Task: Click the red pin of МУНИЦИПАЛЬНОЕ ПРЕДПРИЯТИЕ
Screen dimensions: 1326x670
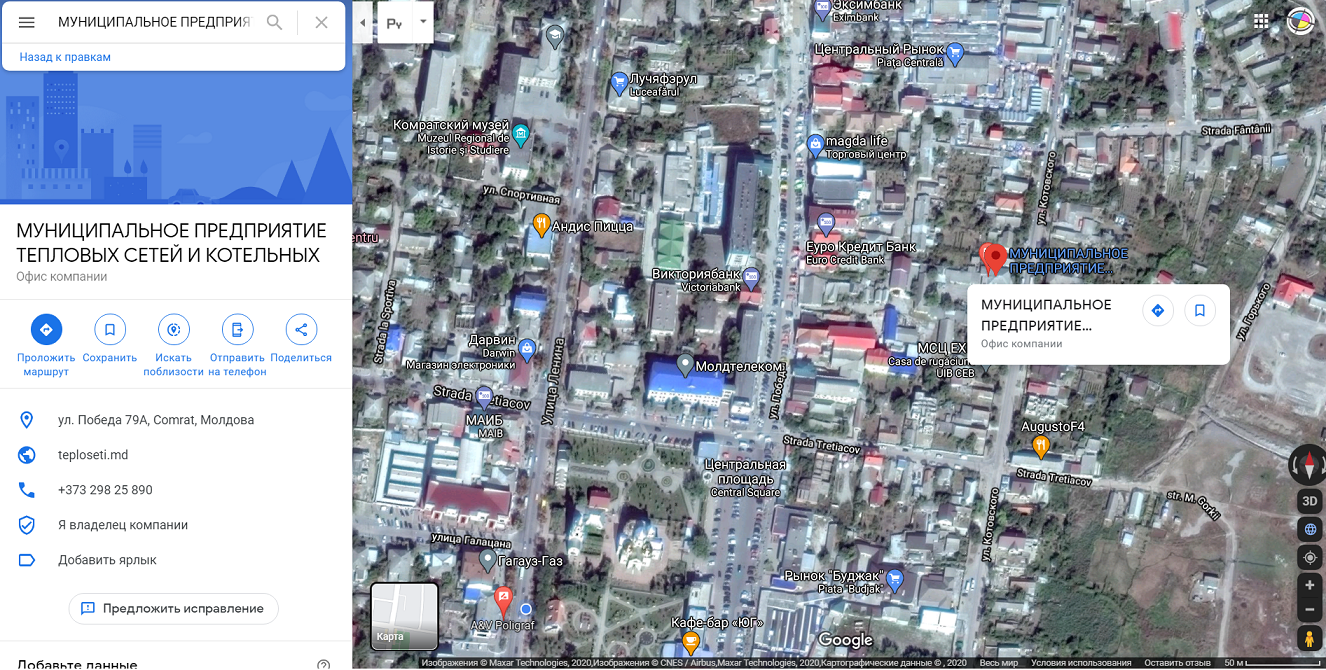Action: [993, 258]
